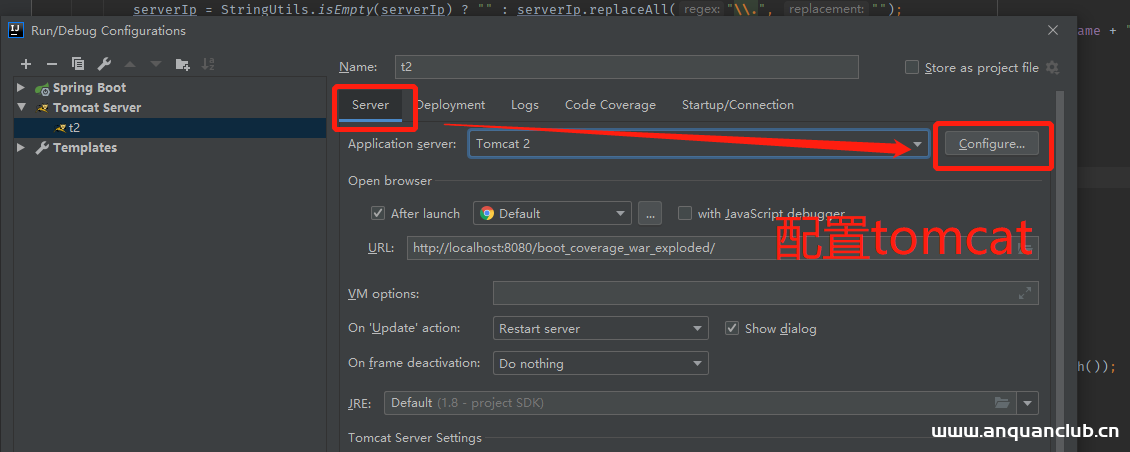The width and height of the screenshot is (1130, 452).
Task: Uncheck the After launch checkbox
Action: coord(378,213)
